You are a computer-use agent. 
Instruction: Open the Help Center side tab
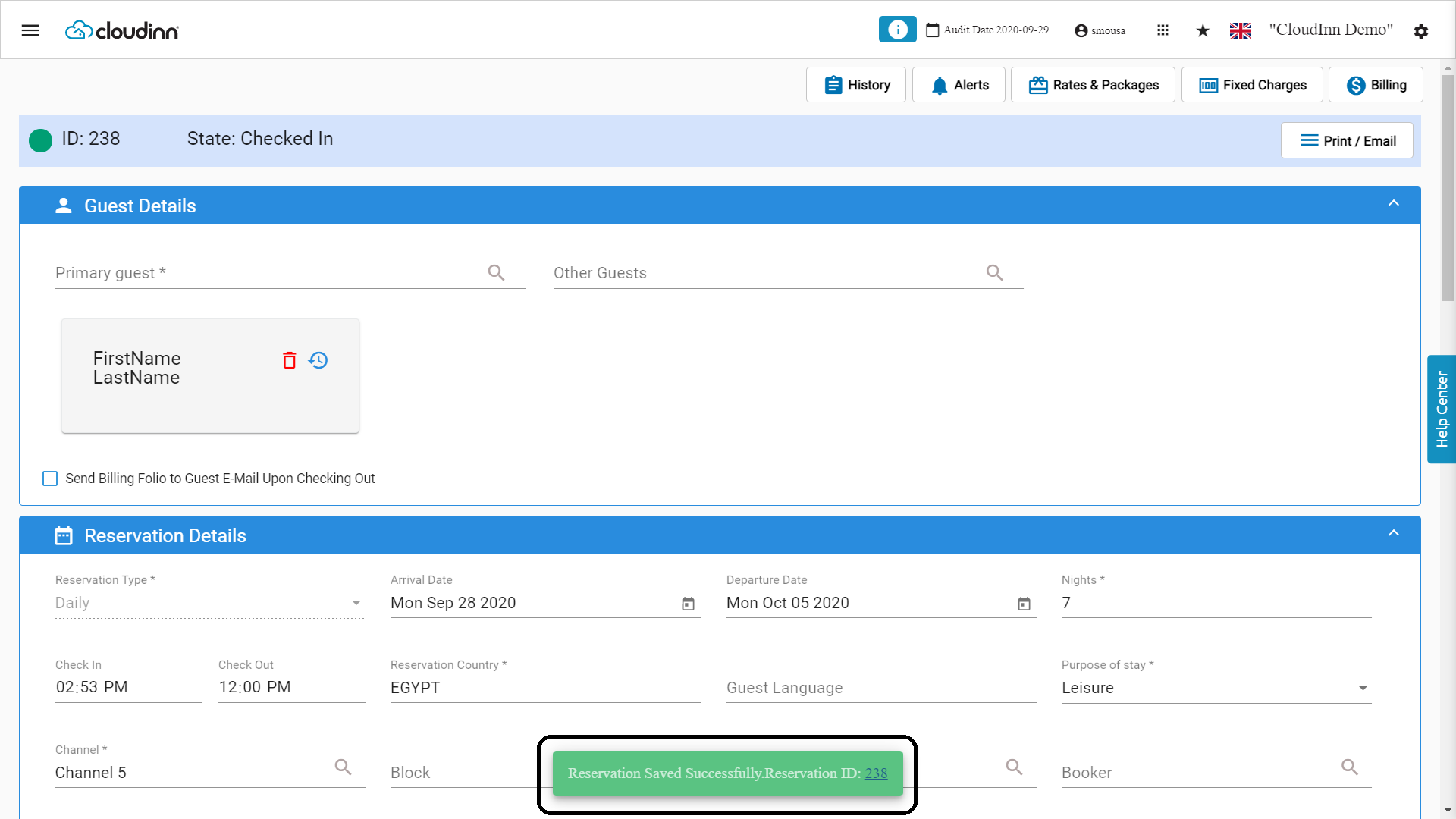pyautogui.click(x=1442, y=409)
